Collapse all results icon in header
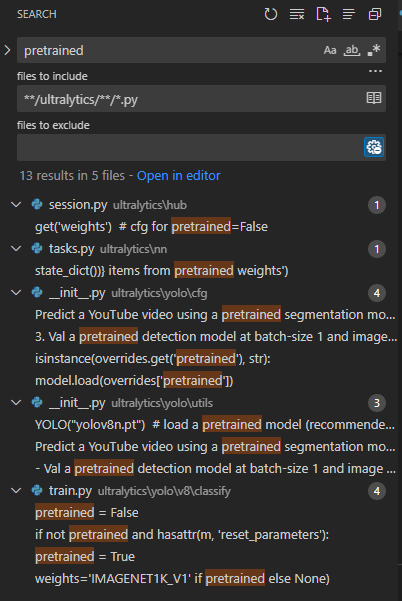Image resolution: width=402 pixels, height=601 pixels. (x=375, y=14)
